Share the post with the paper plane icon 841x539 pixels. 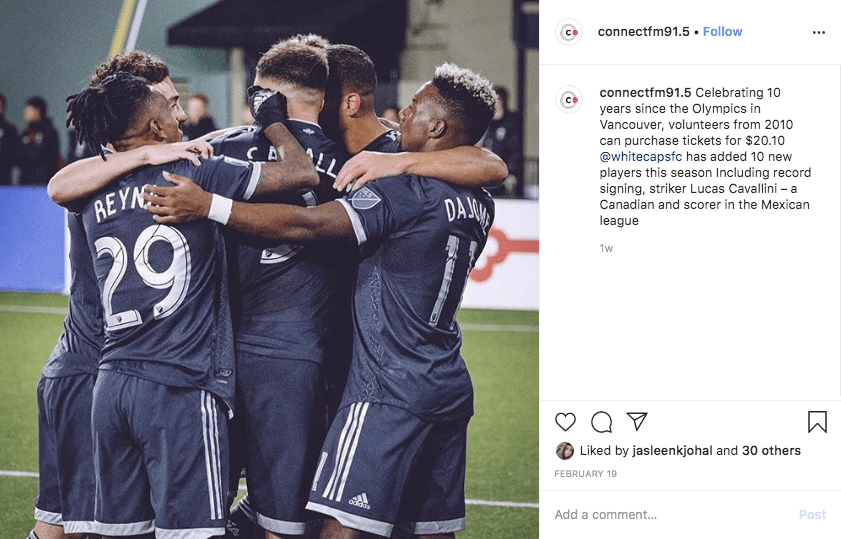click(637, 422)
